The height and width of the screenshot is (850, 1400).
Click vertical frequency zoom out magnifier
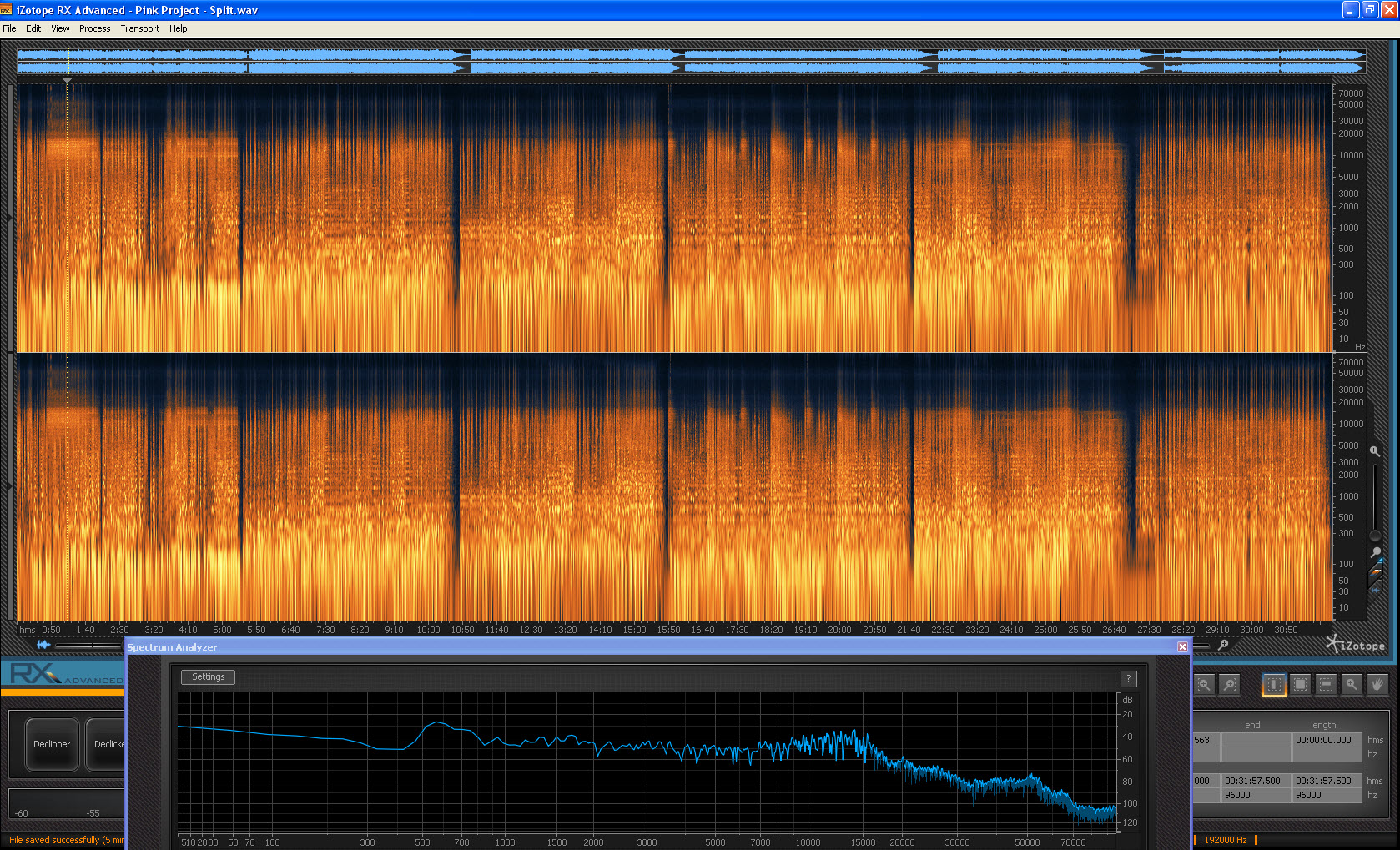click(x=1376, y=552)
